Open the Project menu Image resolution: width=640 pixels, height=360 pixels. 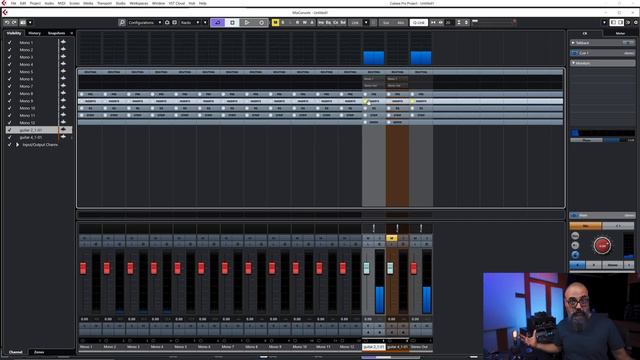[35, 3]
